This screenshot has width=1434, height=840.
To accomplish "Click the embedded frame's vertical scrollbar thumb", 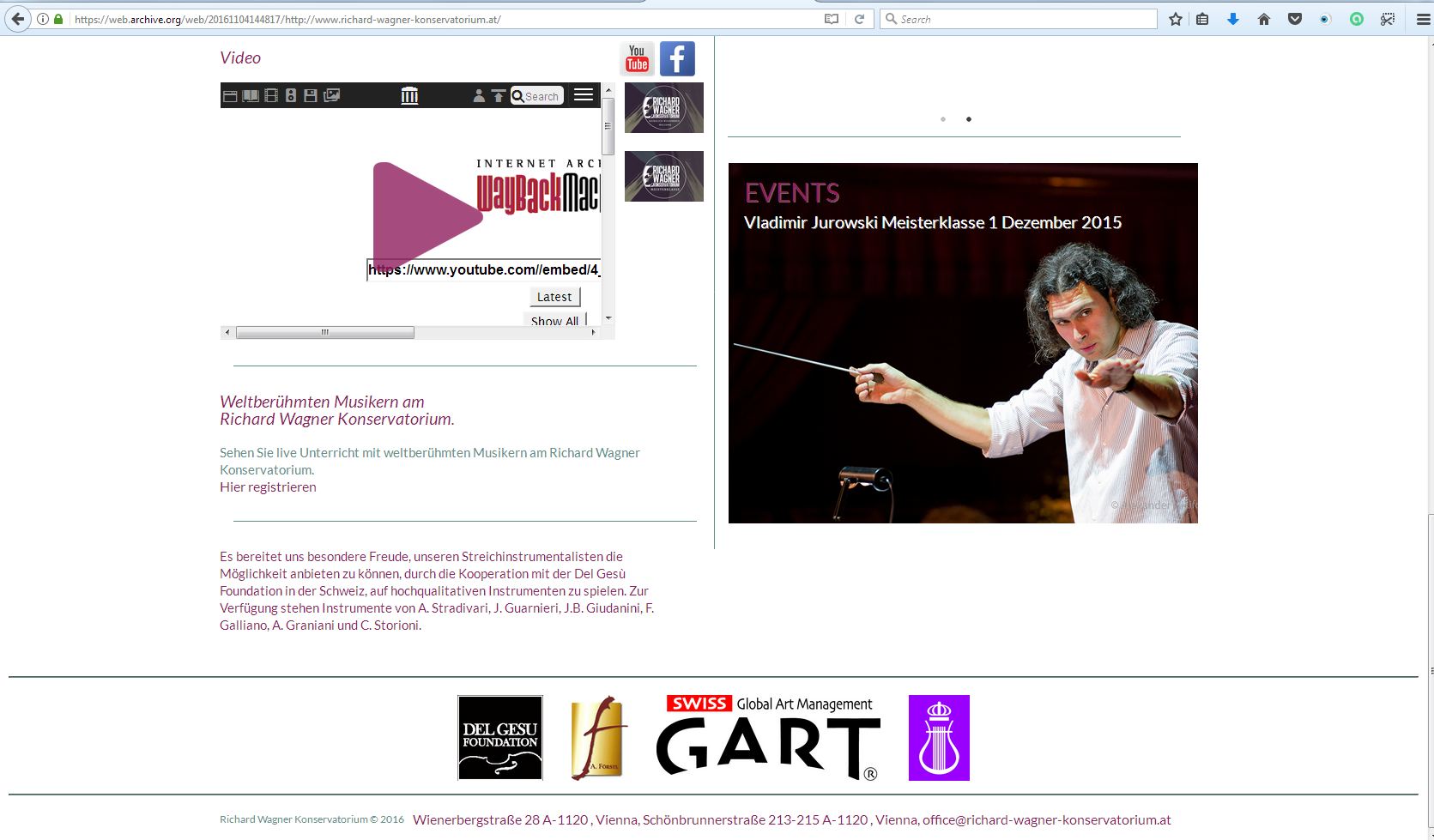I will tap(608, 126).
